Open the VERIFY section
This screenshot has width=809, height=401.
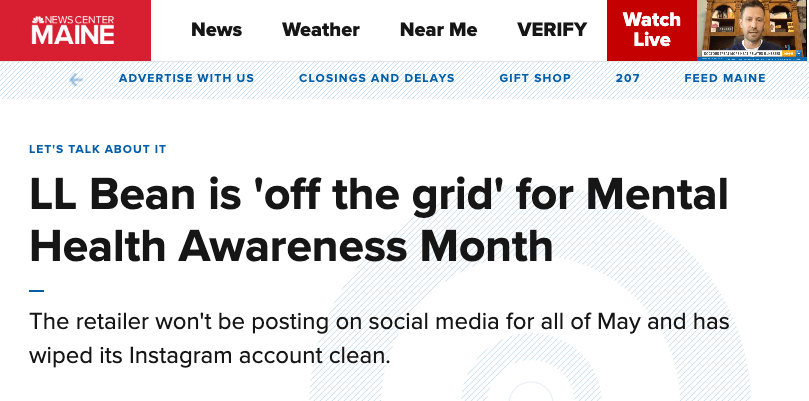pyautogui.click(x=552, y=30)
